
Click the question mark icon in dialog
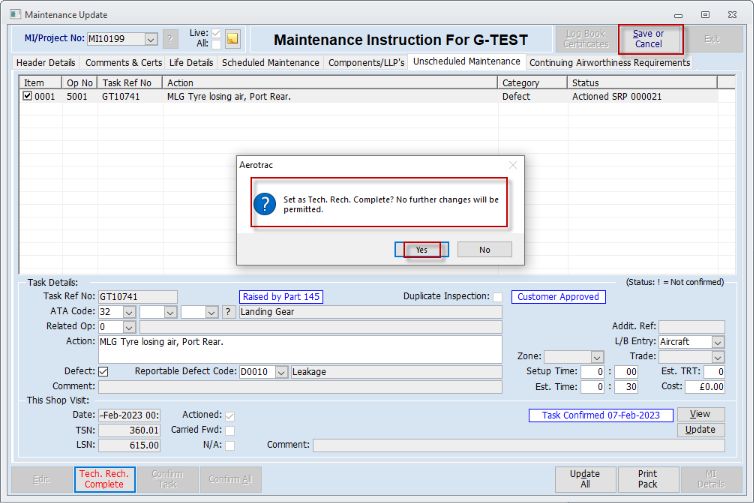tap(264, 204)
